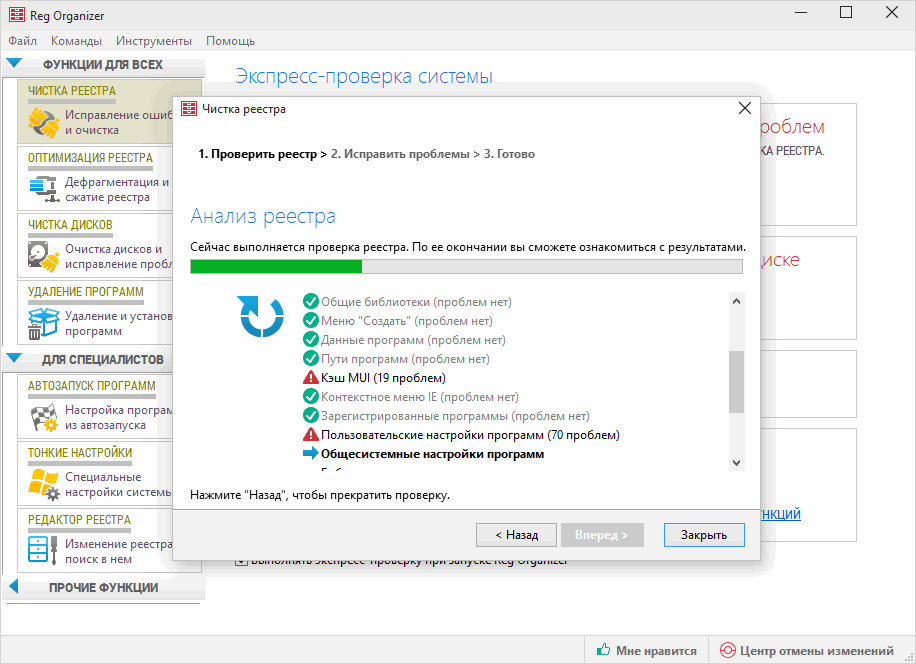Click the results list scrollbar thumb
Viewport: 916px width, 664px height.
coord(736,382)
